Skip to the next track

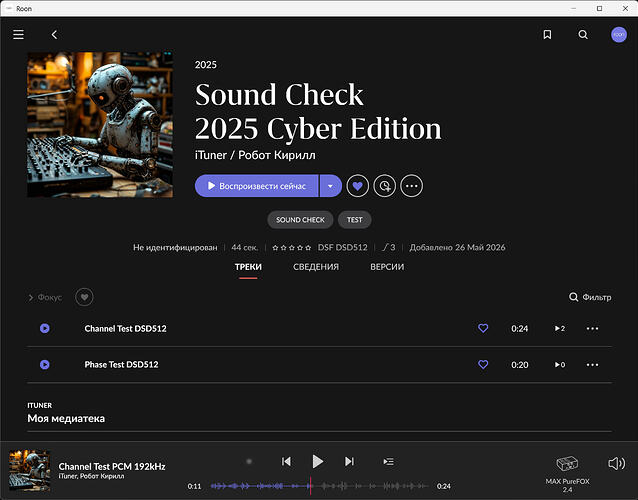349,461
